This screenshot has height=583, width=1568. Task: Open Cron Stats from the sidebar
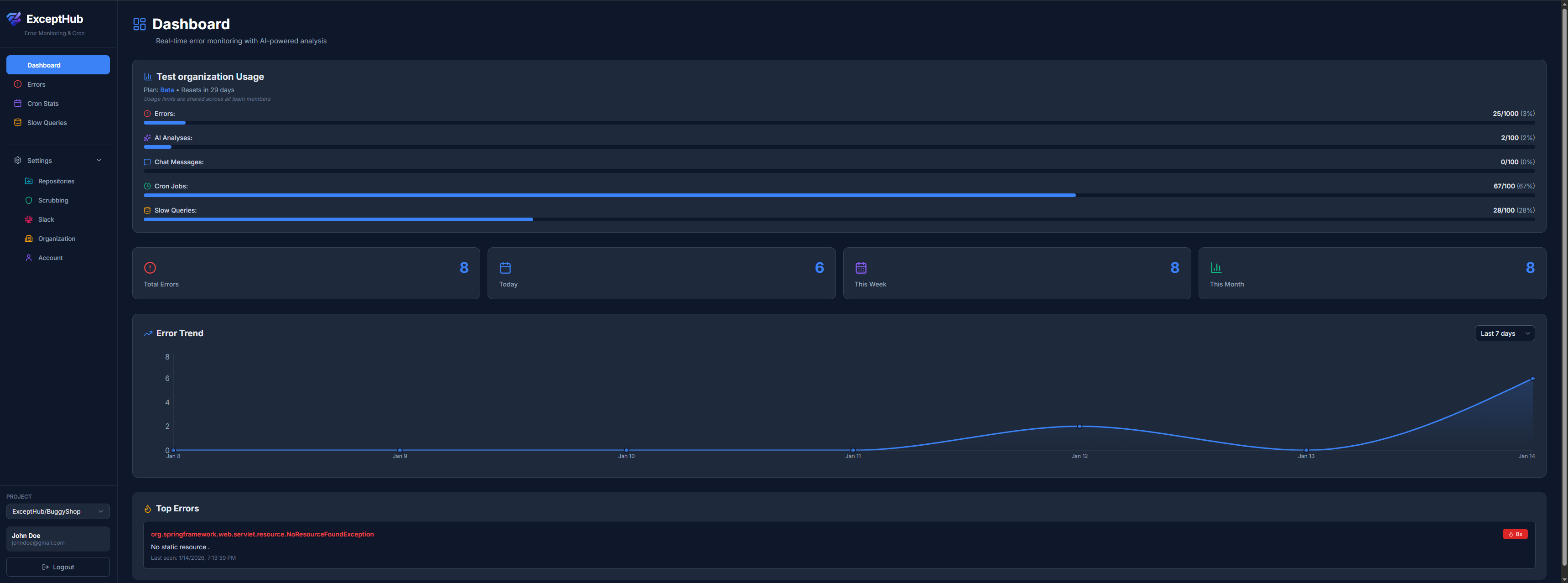click(42, 104)
